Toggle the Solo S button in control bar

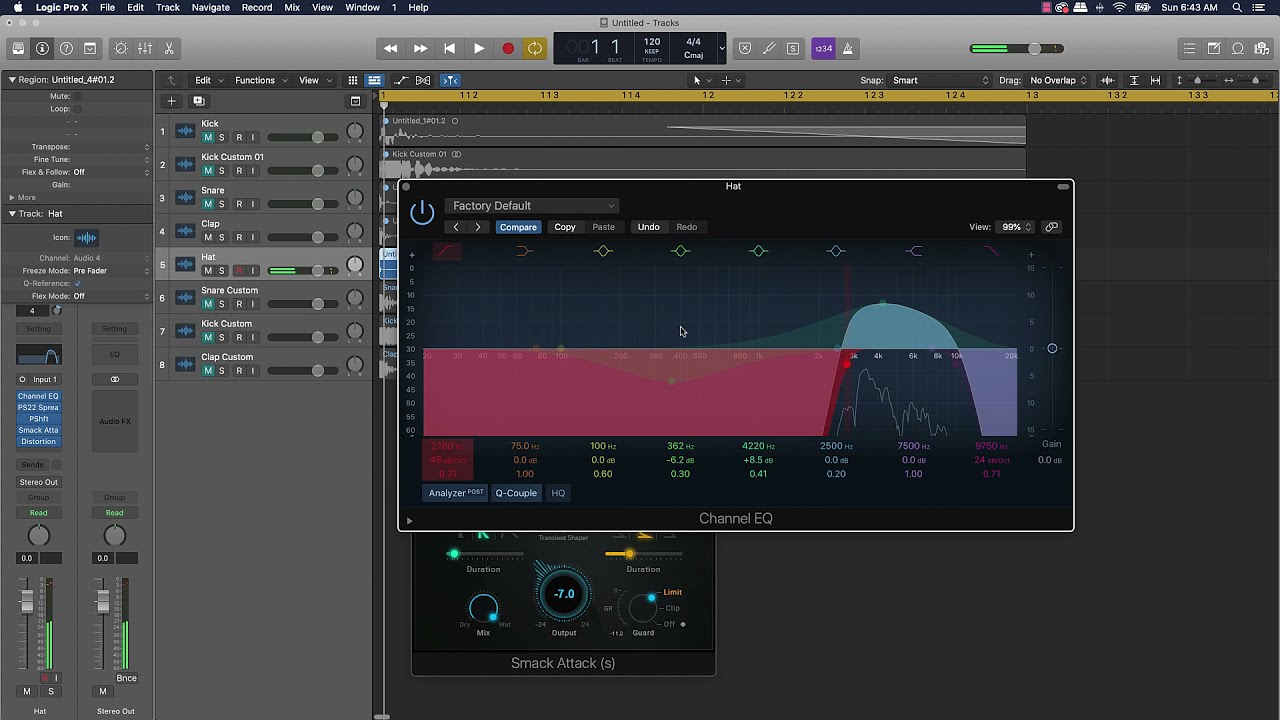[x=793, y=48]
